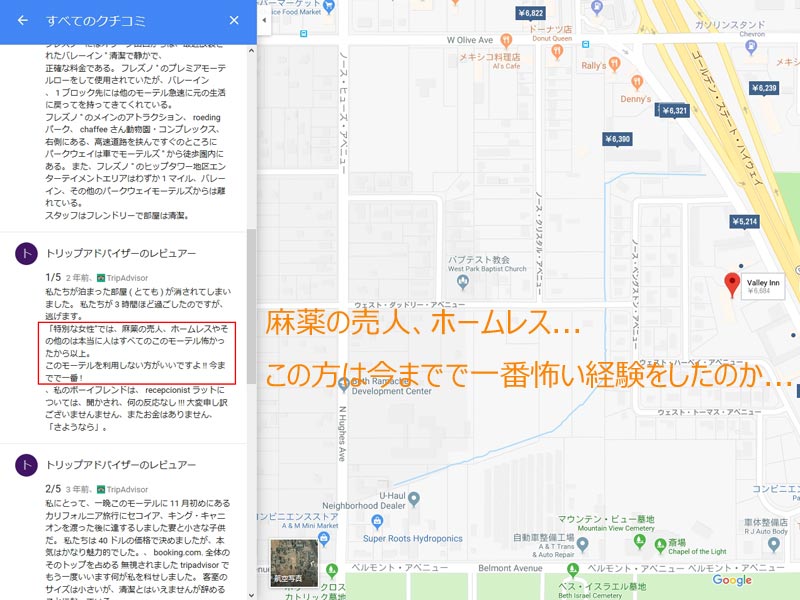Go back with the arrow in the reviews header
Viewport: 800px width, 600px height.
point(22,20)
